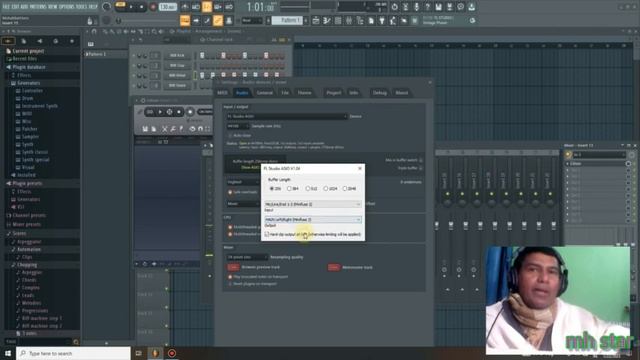The height and width of the screenshot is (360, 640).
Task: Close the FL Studio ASIO dialog
Action: pyautogui.click(x=360, y=168)
